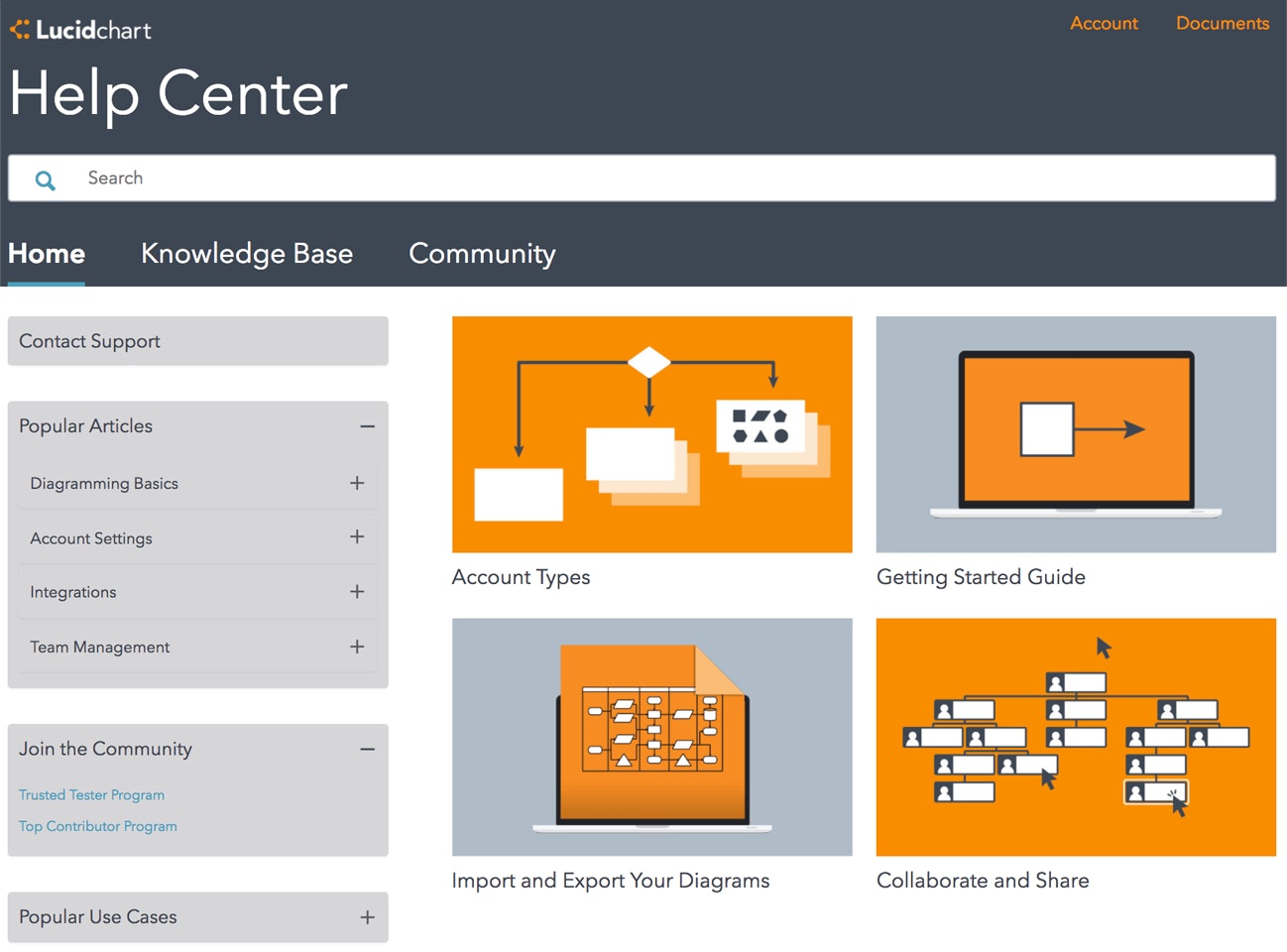Go to Documents in the header

pos(1222,23)
